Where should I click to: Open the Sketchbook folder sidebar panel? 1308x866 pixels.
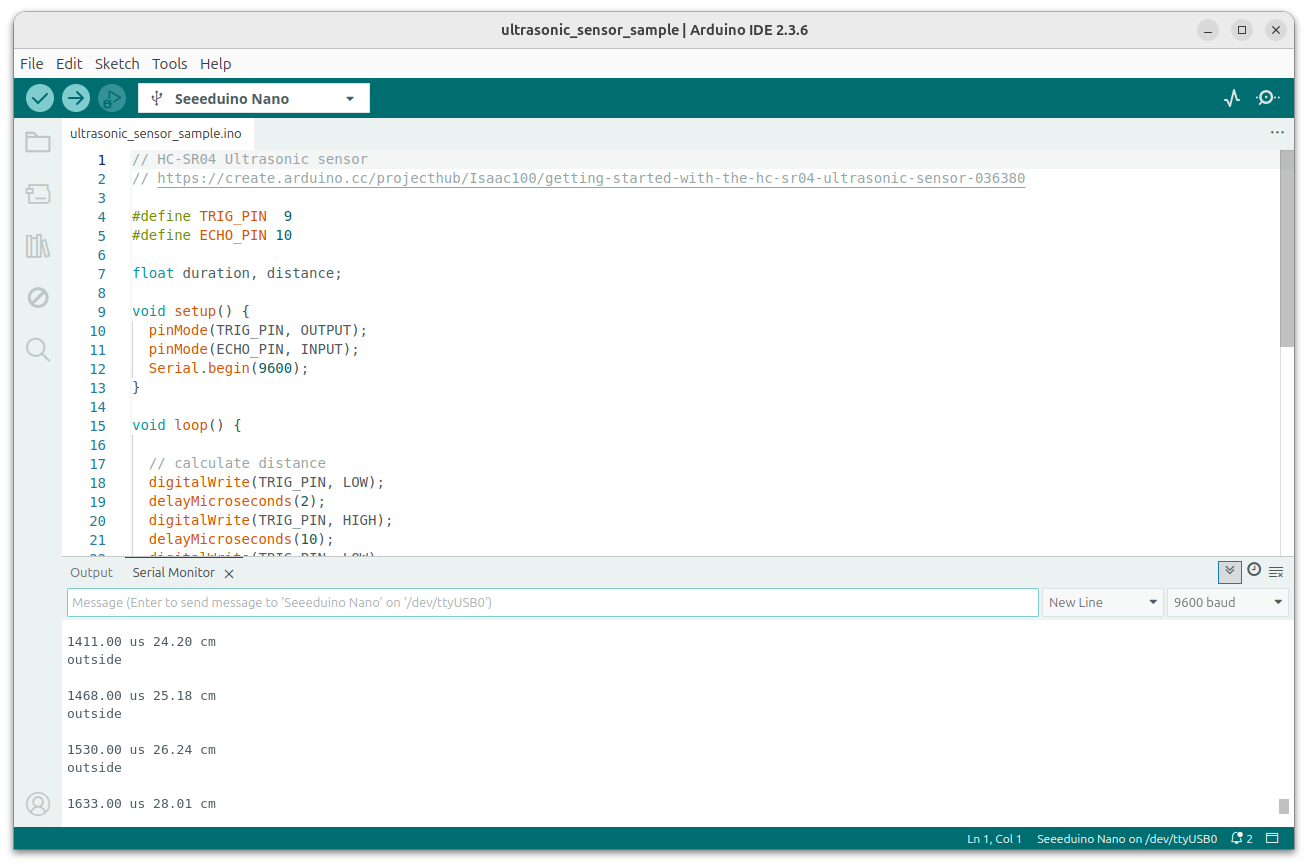pos(38,142)
